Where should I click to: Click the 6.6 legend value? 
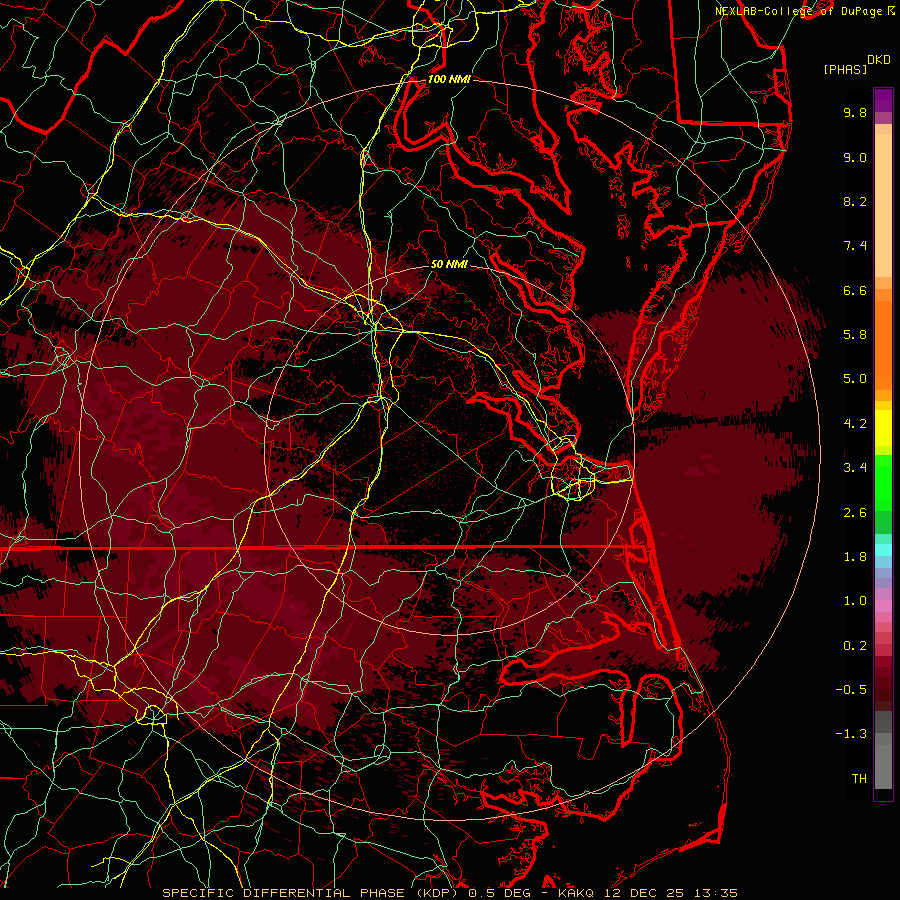pos(855,290)
